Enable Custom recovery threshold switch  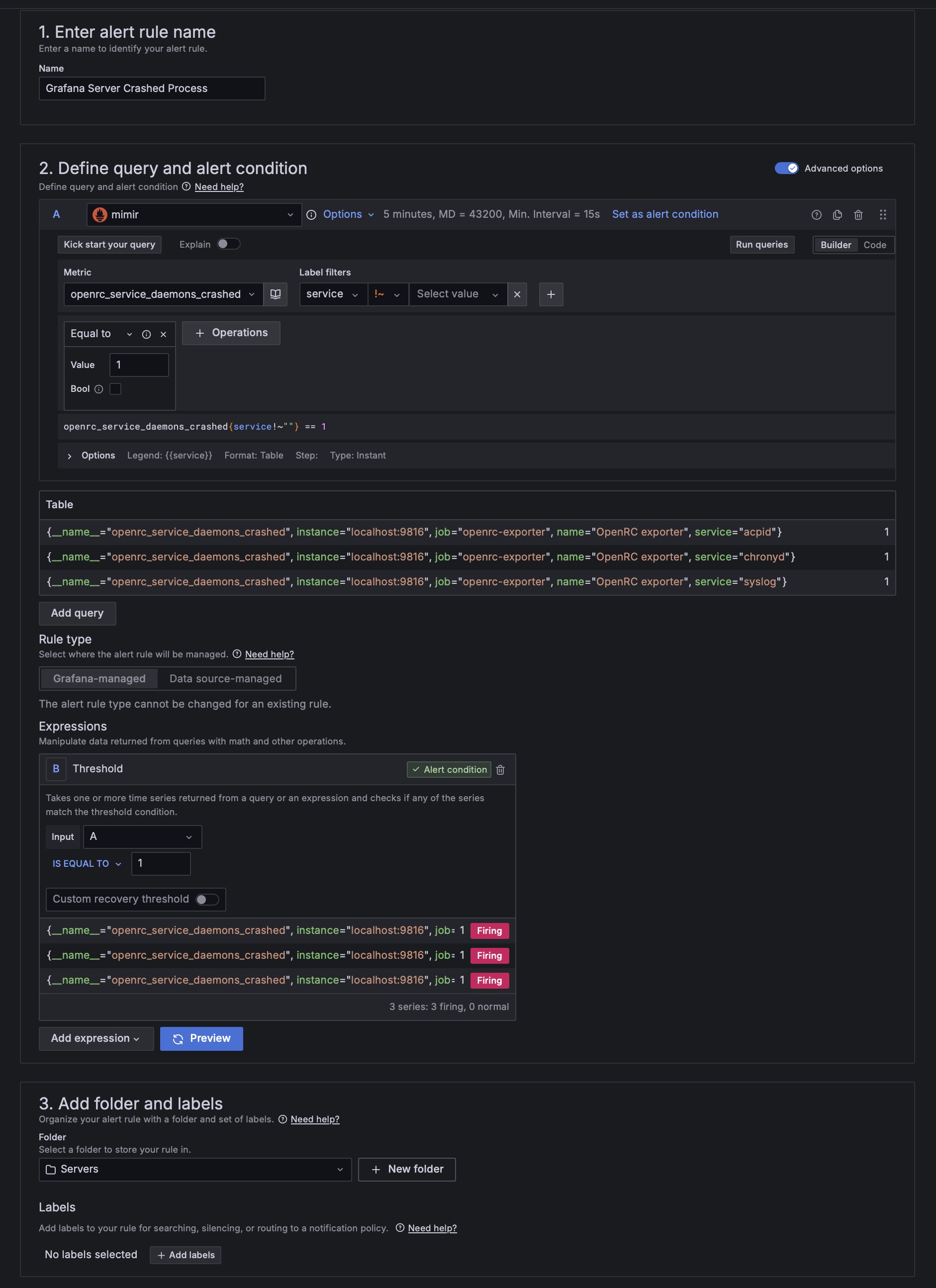point(207,899)
